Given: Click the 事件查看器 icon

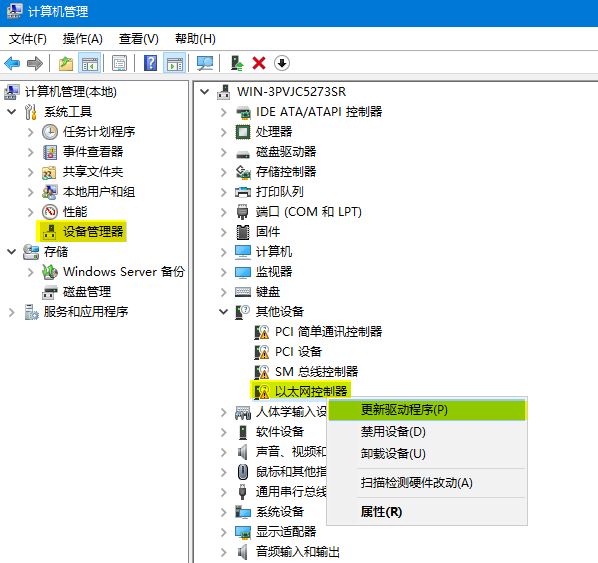Looking at the screenshot, I should (x=50, y=152).
